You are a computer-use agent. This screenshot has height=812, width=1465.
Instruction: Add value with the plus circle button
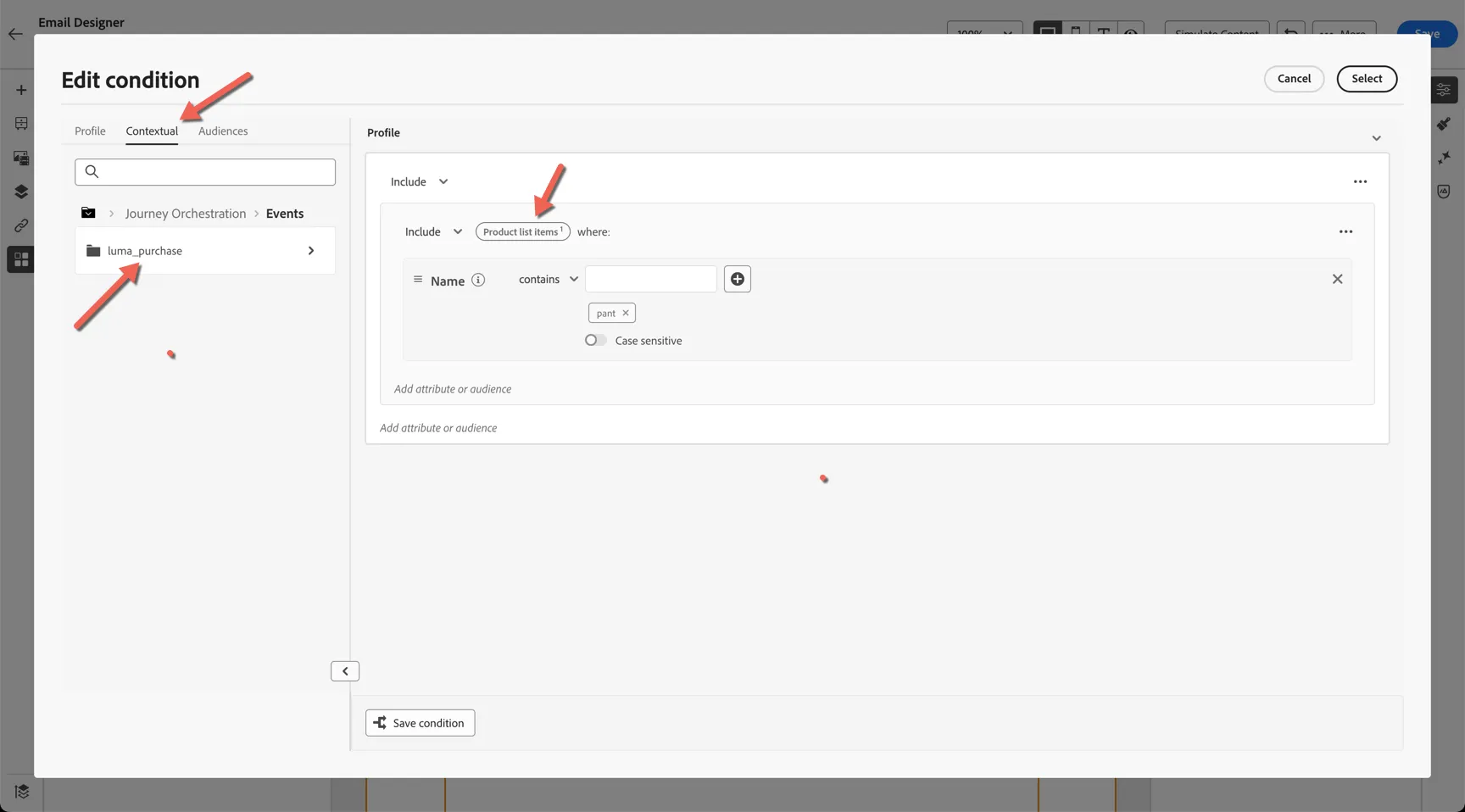pos(738,279)
